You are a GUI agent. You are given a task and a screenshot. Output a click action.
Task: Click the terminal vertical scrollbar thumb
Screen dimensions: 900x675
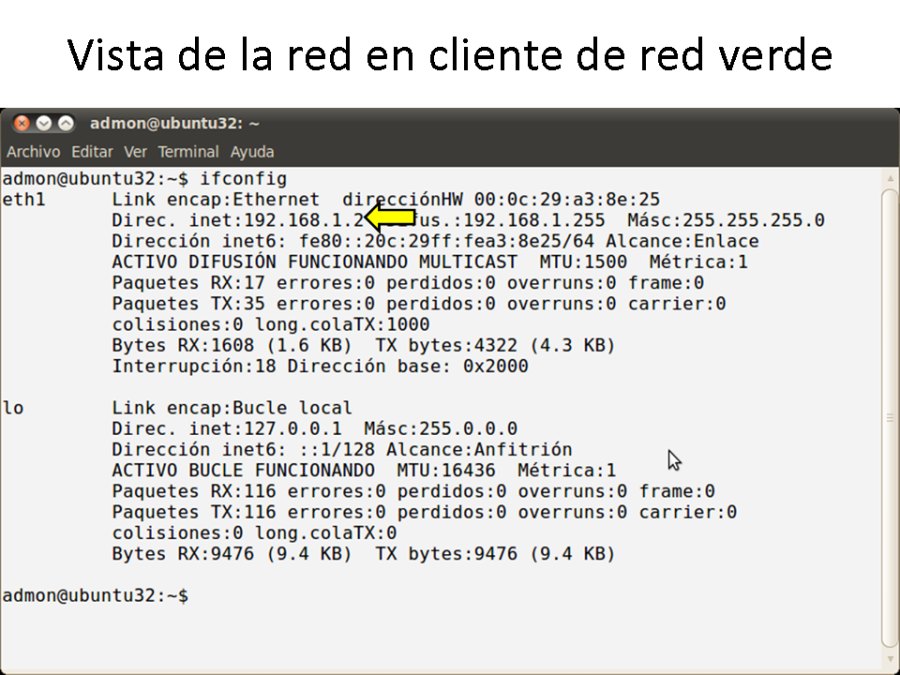pos(890,418)
